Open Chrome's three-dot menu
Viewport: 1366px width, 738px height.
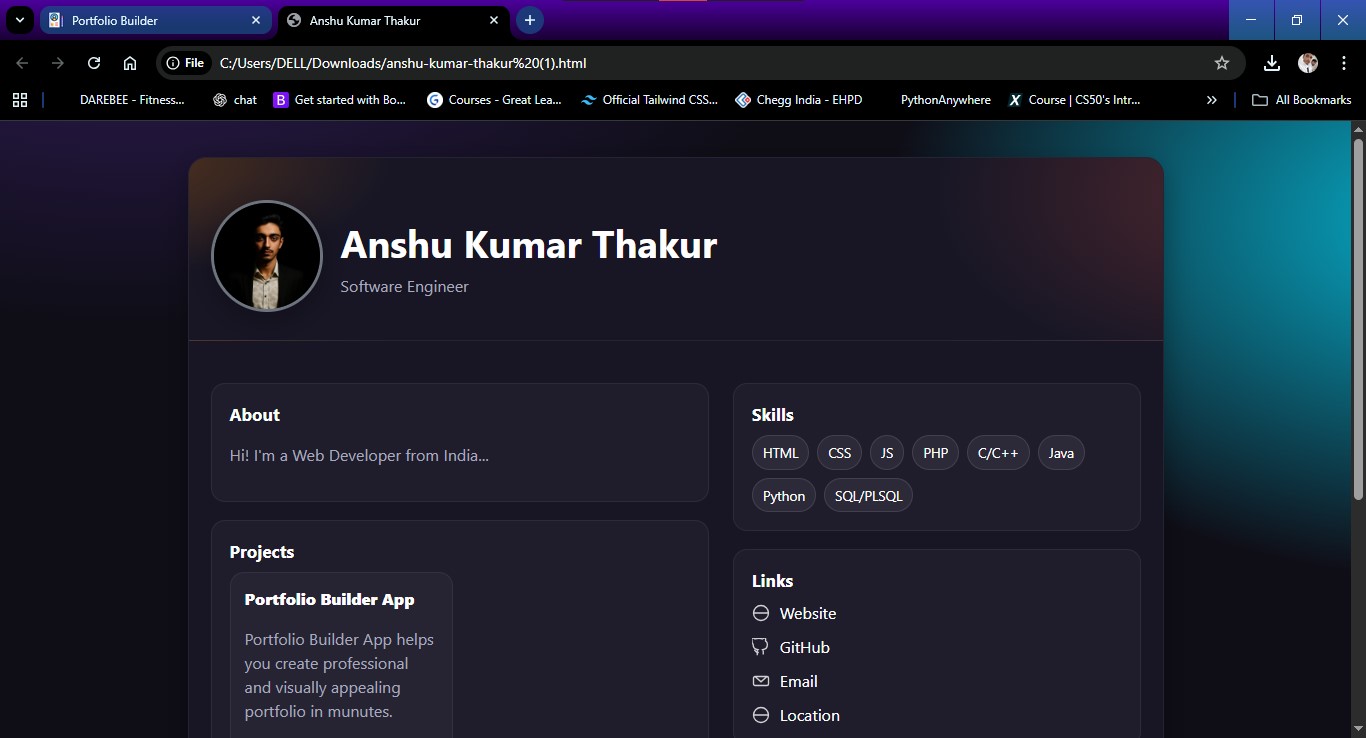click(x=1343, y=63)
